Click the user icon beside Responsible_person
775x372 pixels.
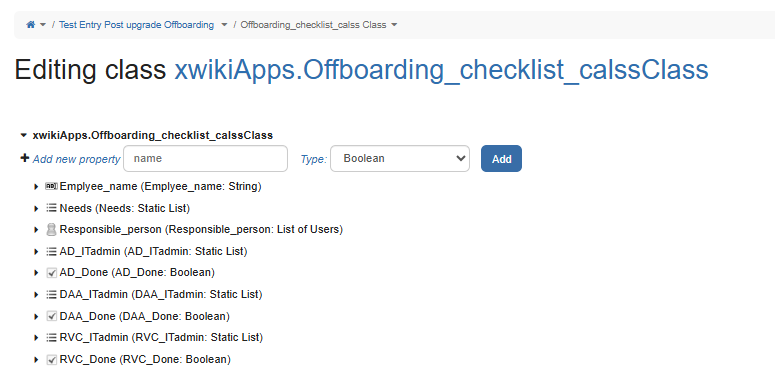point(51,230)
